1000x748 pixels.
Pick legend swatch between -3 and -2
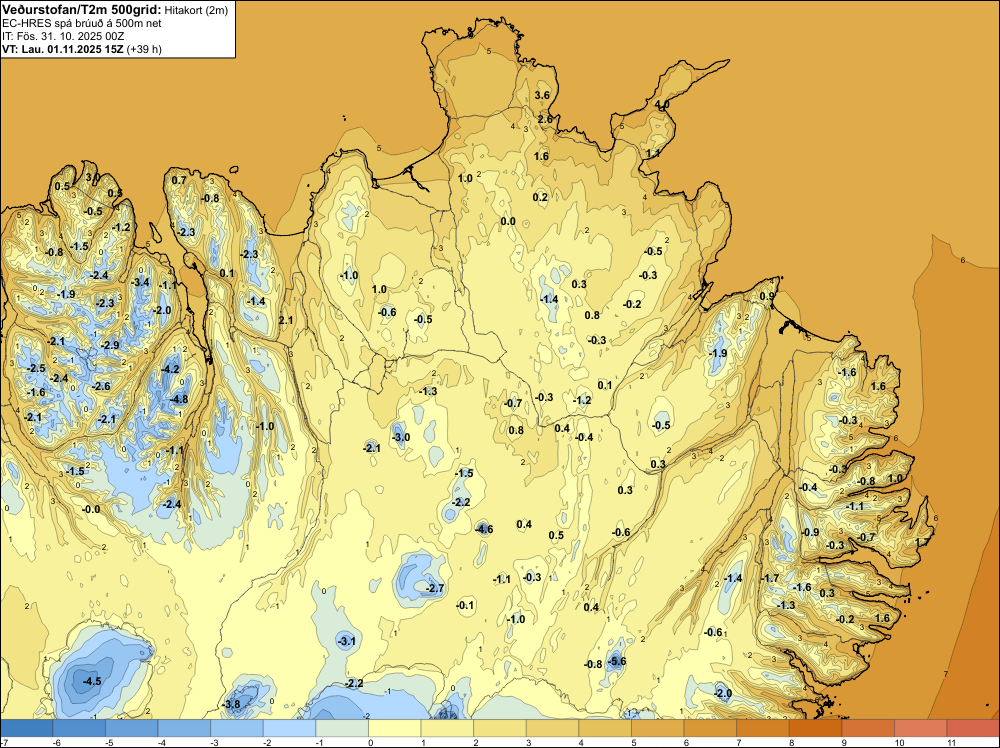237,728
